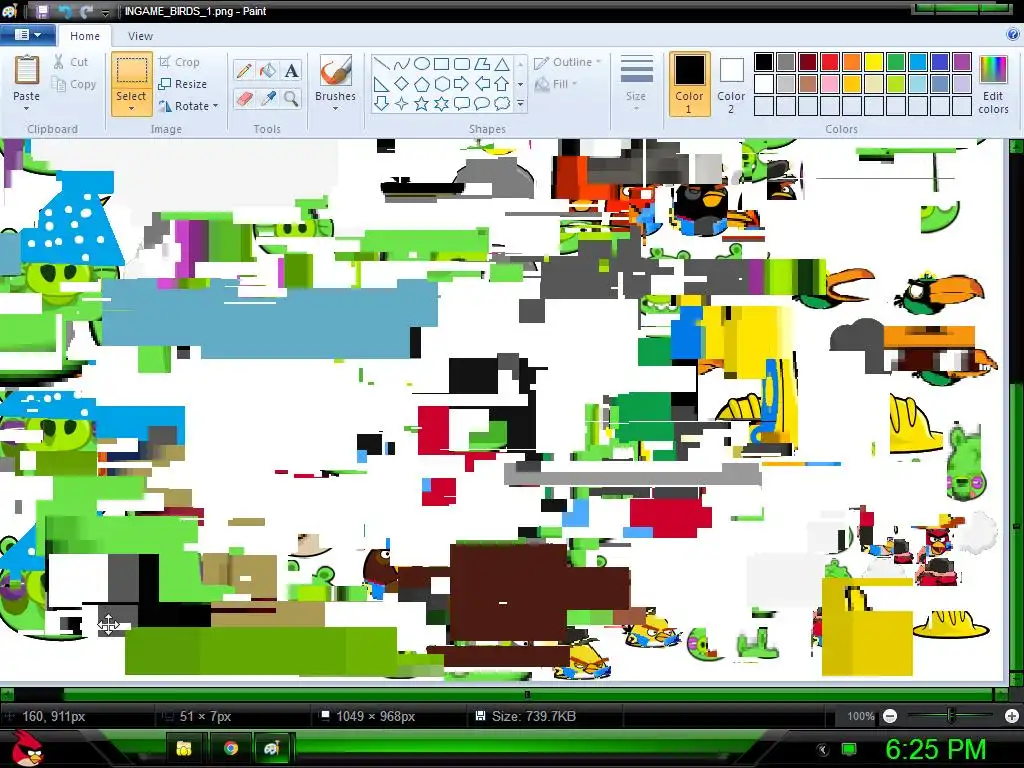Select the Pencil tool
This screenshot has height=768, width=1024.
pos(244,71)
